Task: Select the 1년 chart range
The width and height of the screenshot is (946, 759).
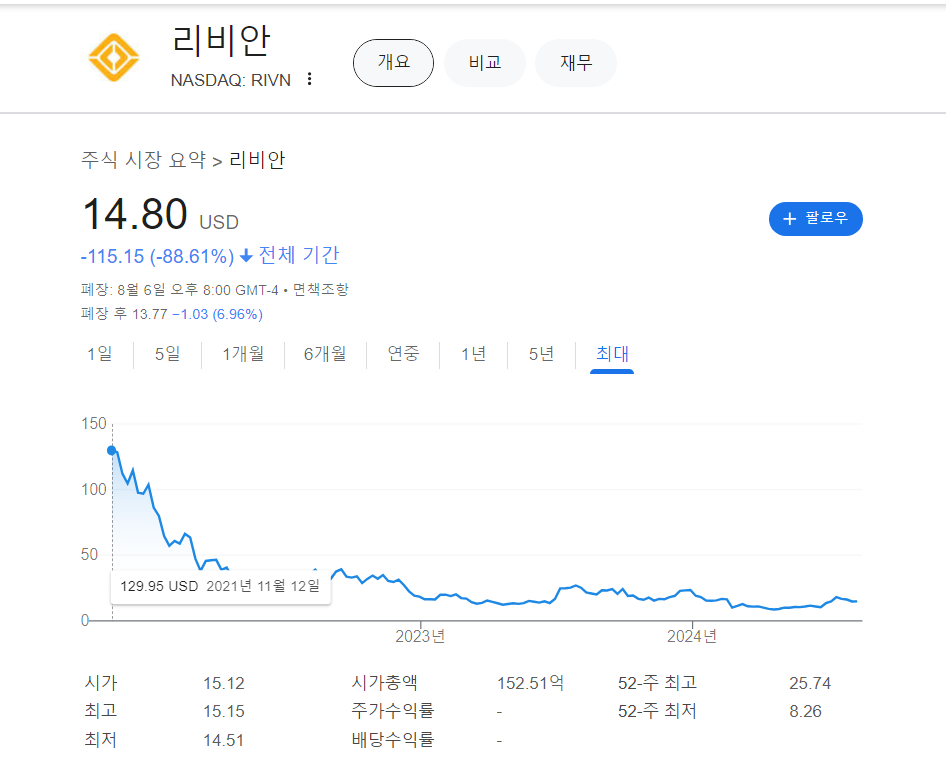Action: coord(474,354)
